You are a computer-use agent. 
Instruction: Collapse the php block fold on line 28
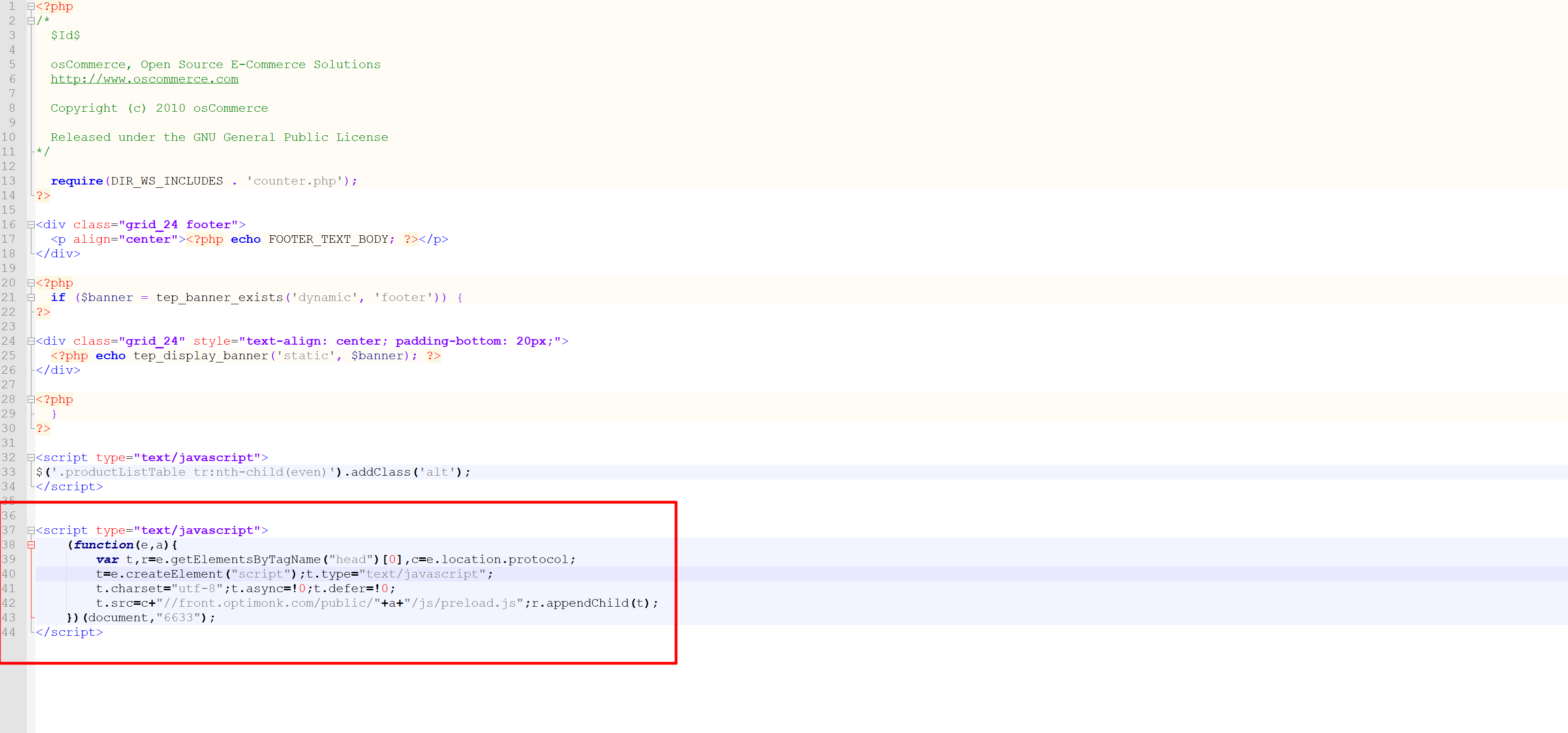(31, 400)
